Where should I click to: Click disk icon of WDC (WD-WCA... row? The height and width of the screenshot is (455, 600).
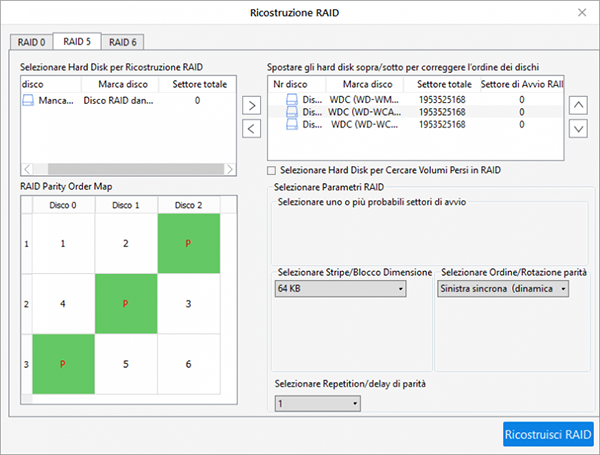(x=292, y=112)
